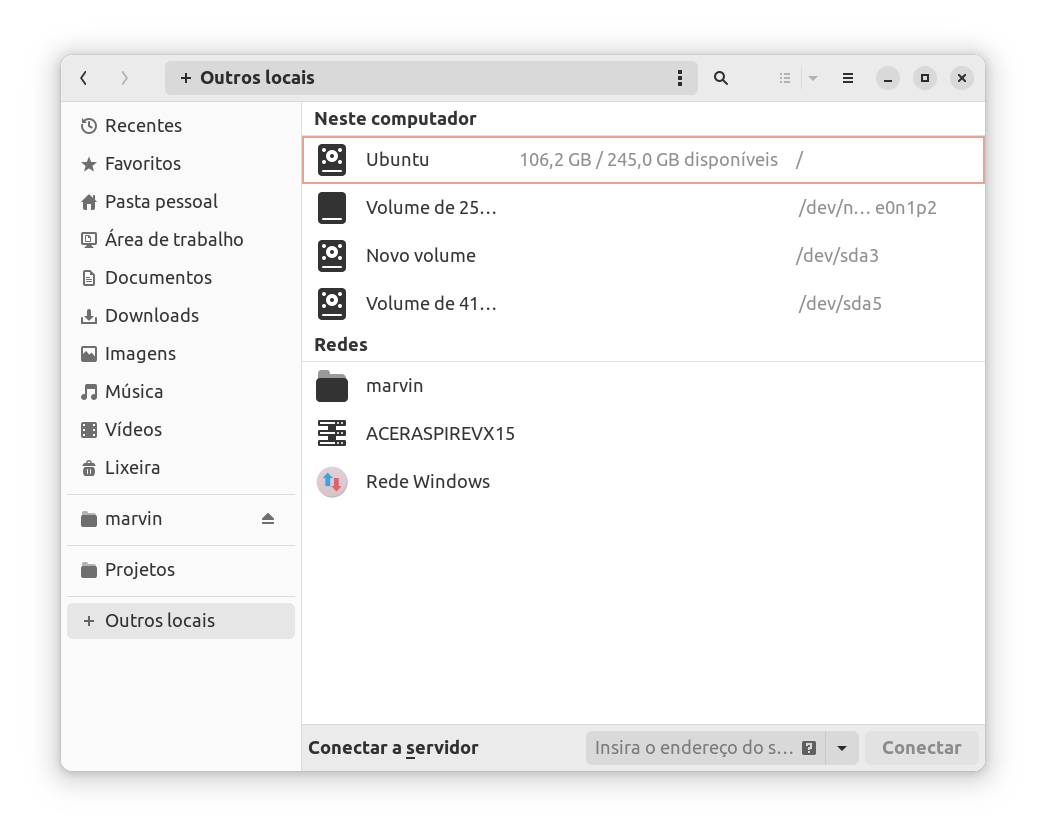1046x838 pixels.
Task: Open the Novo volume drive
Action: point(420,256)
